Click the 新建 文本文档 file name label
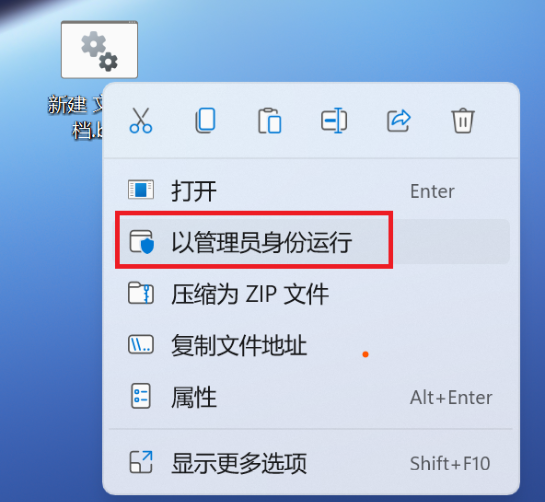The width and height of the screenshot is (545, 502). 75,118
